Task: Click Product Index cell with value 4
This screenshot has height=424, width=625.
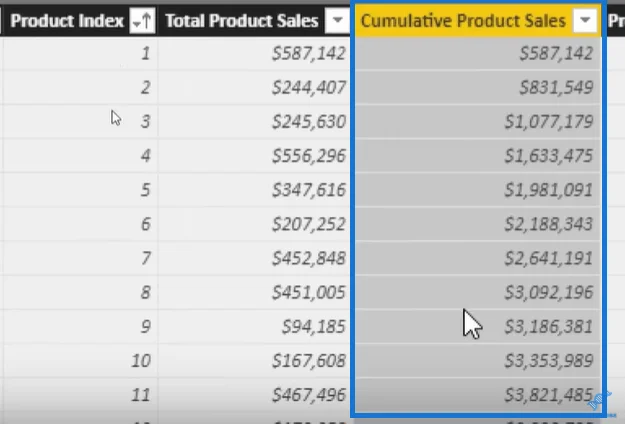Action: point(80,155)
